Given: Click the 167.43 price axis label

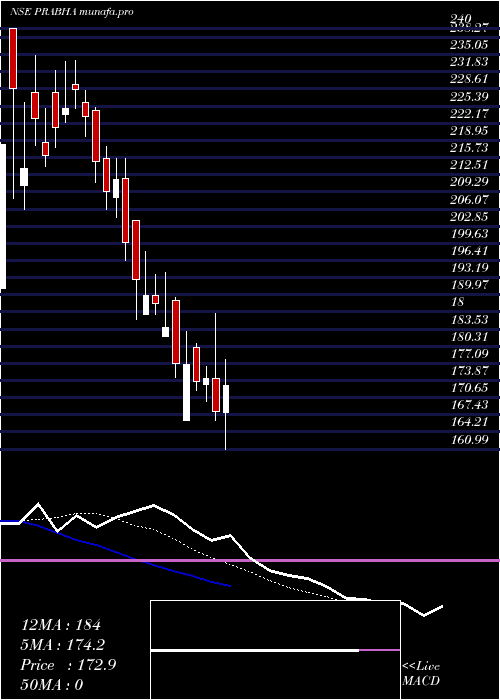Looking at the screenshot, I should (x=469, y=404).
